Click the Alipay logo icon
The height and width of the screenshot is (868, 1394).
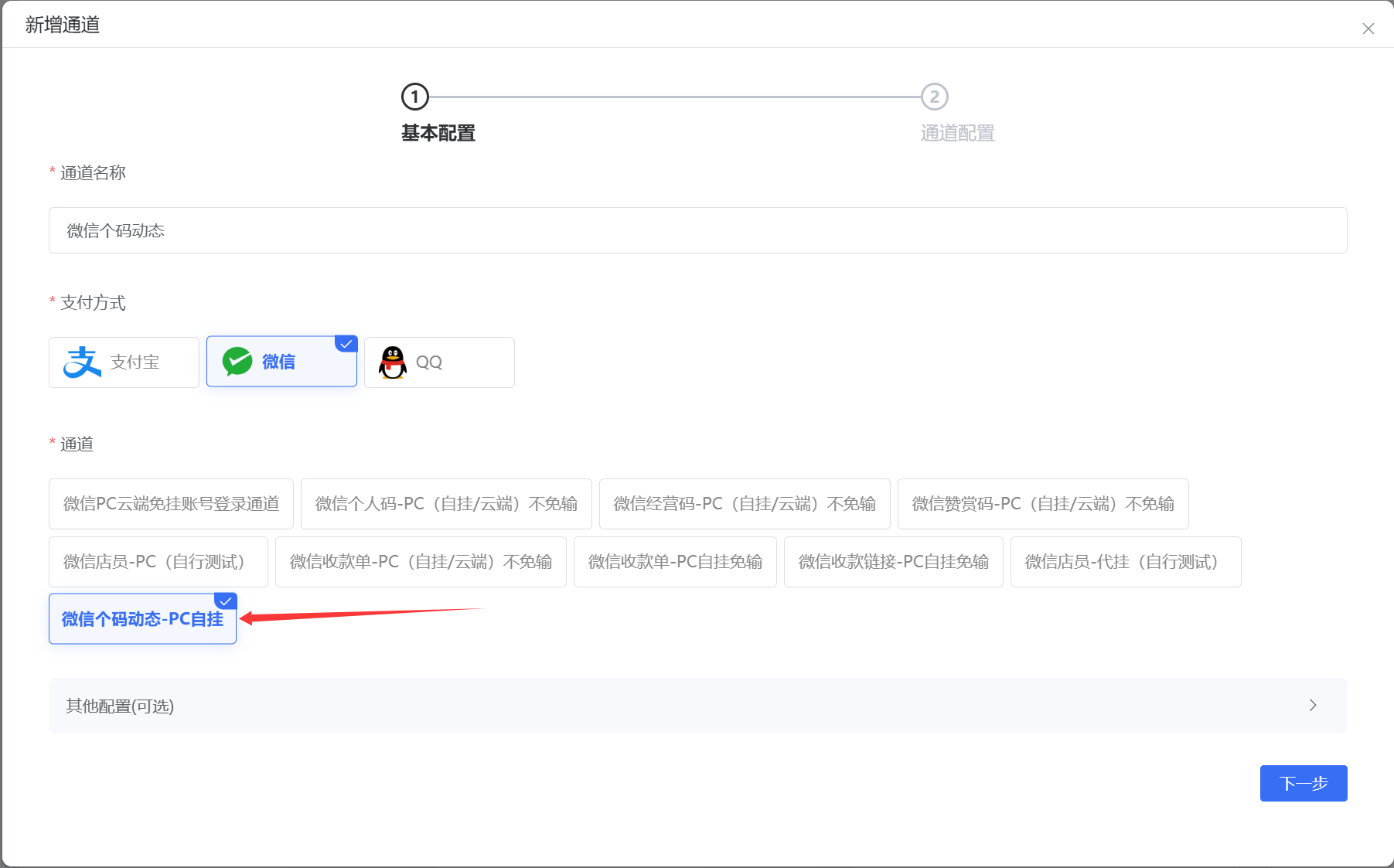(82, 362)
